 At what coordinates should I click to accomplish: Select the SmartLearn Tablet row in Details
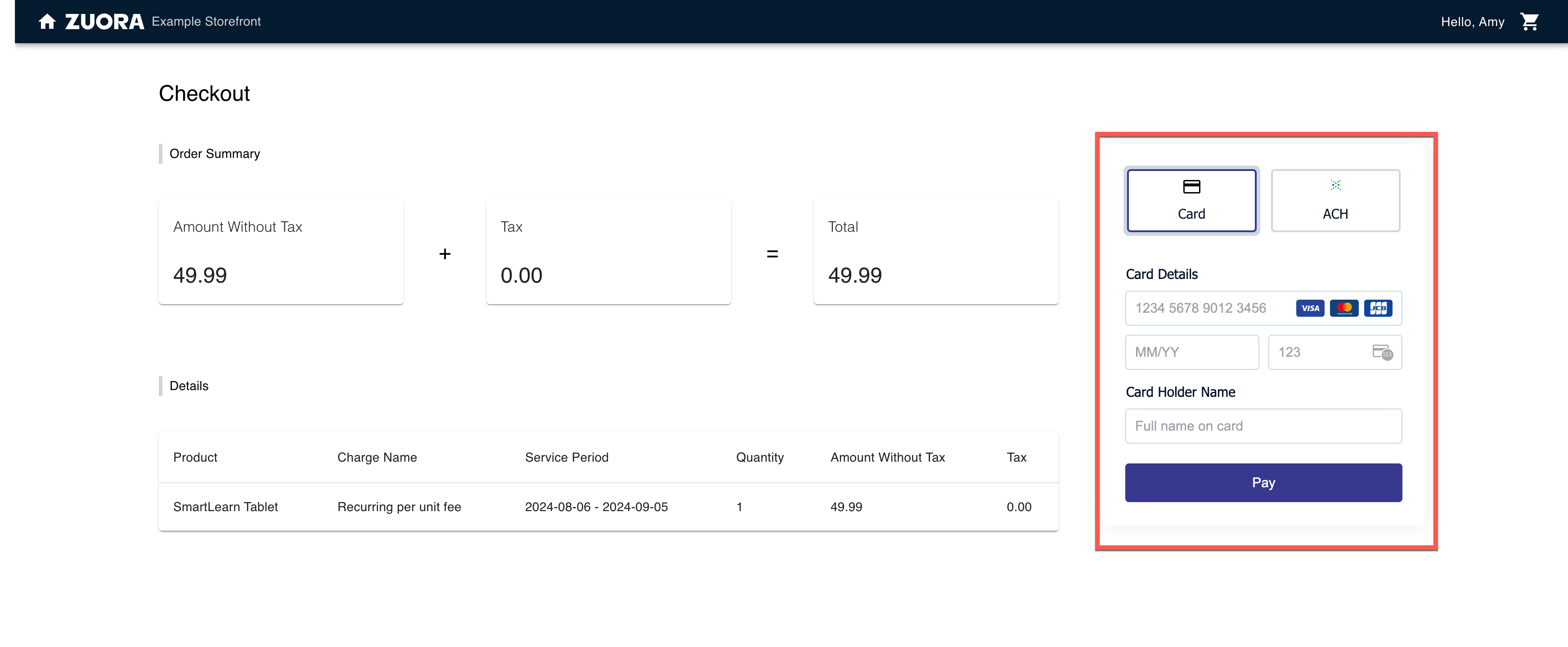(x=225, y=507)
